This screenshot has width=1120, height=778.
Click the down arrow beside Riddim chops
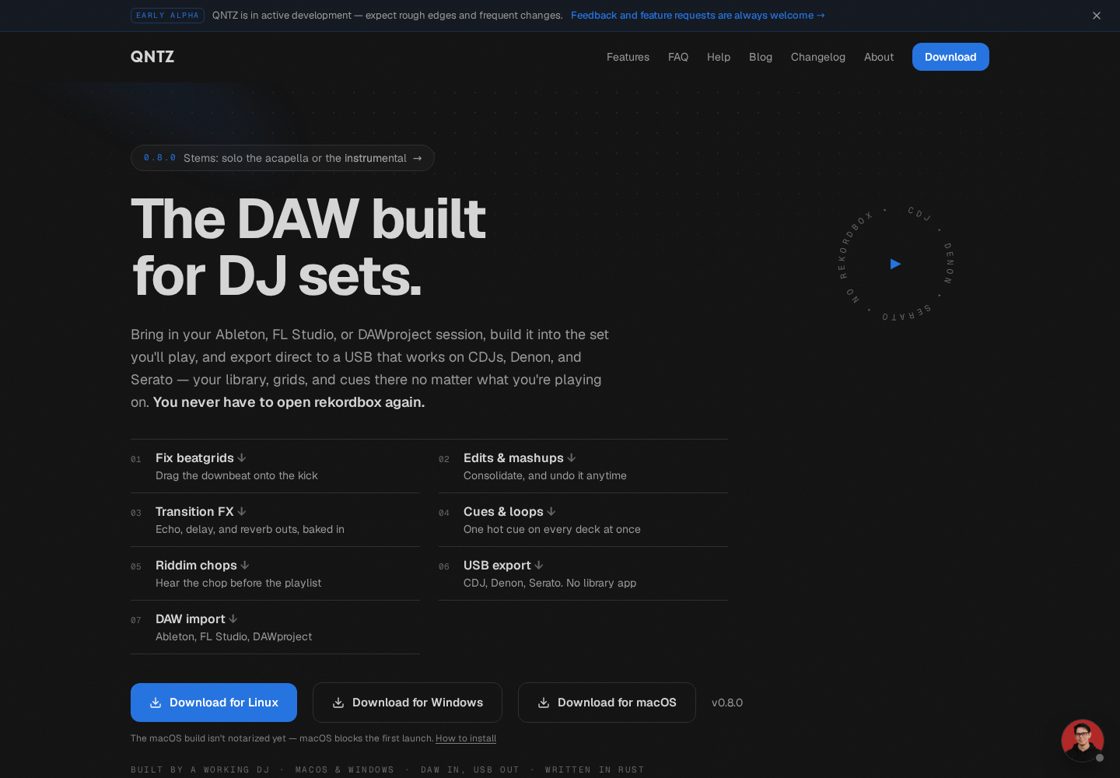click(244, 565)
